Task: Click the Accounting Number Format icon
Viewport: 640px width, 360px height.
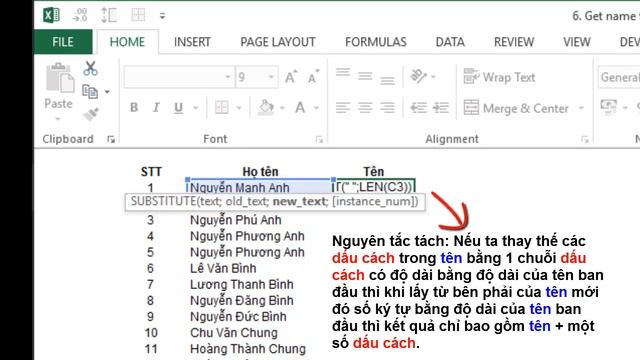Action: (x=609, y=107)
